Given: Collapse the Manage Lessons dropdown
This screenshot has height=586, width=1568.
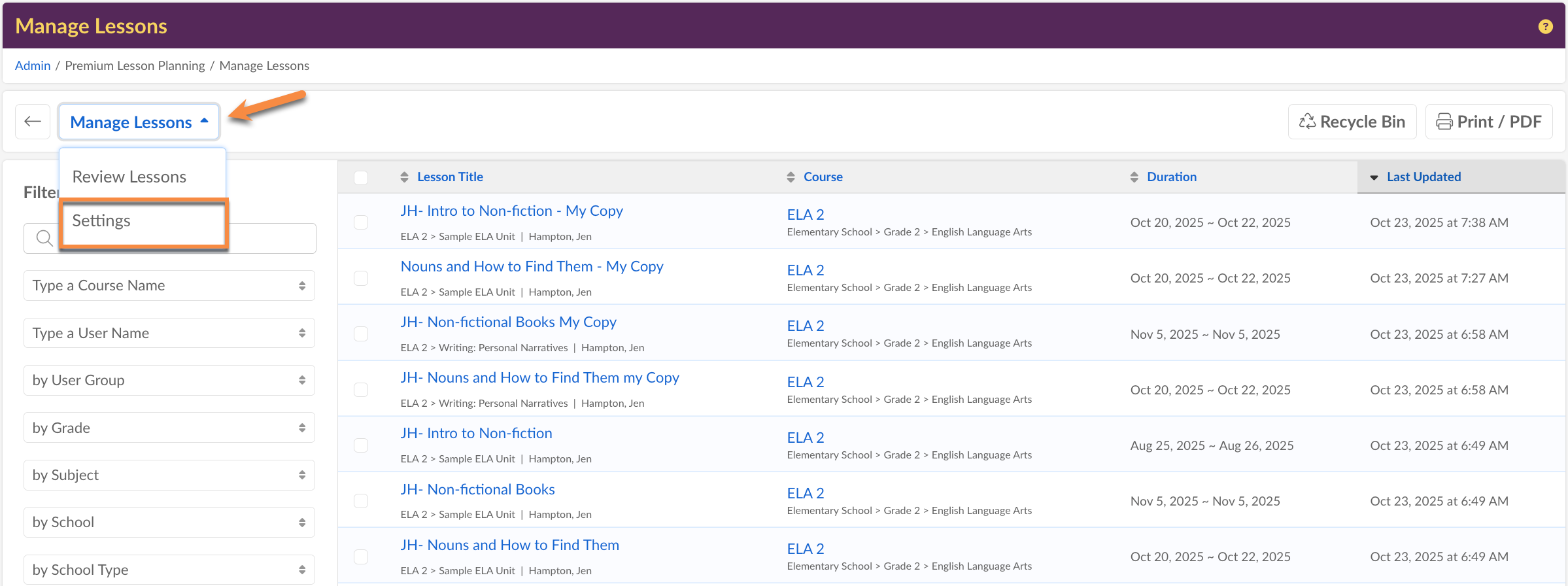Looking at the screenshot, I should tap(139, 122).
